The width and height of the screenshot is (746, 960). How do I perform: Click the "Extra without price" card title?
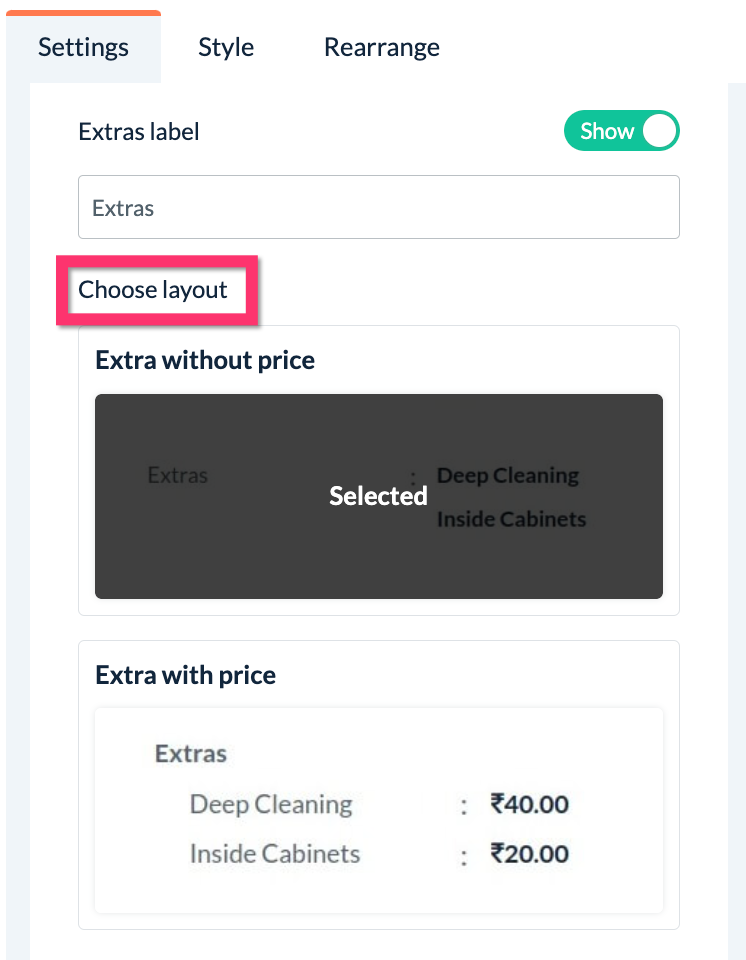point(205,360)
